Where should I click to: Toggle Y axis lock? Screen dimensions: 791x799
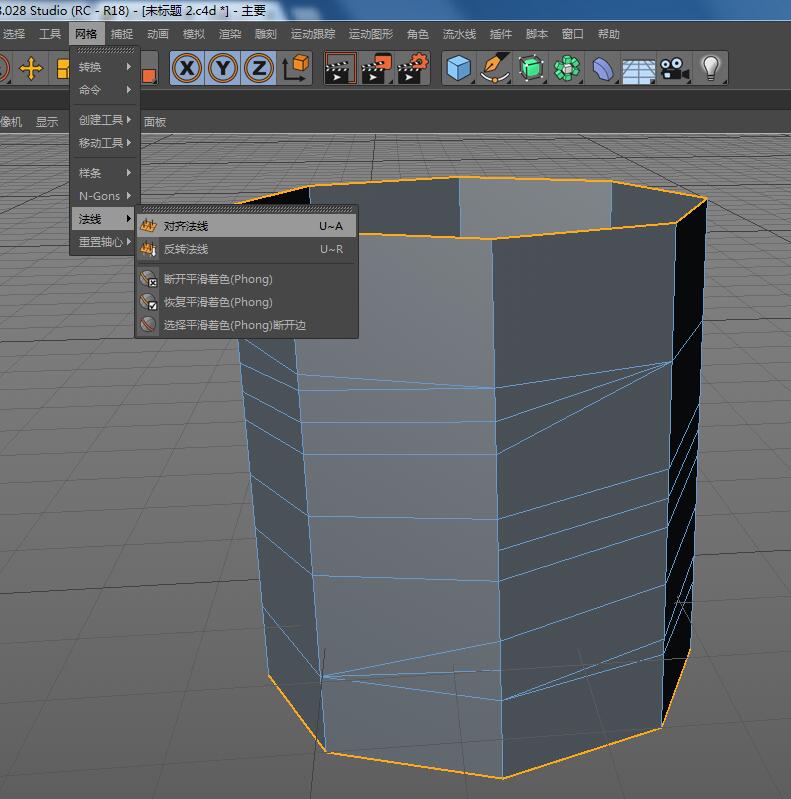coord(223,69)
